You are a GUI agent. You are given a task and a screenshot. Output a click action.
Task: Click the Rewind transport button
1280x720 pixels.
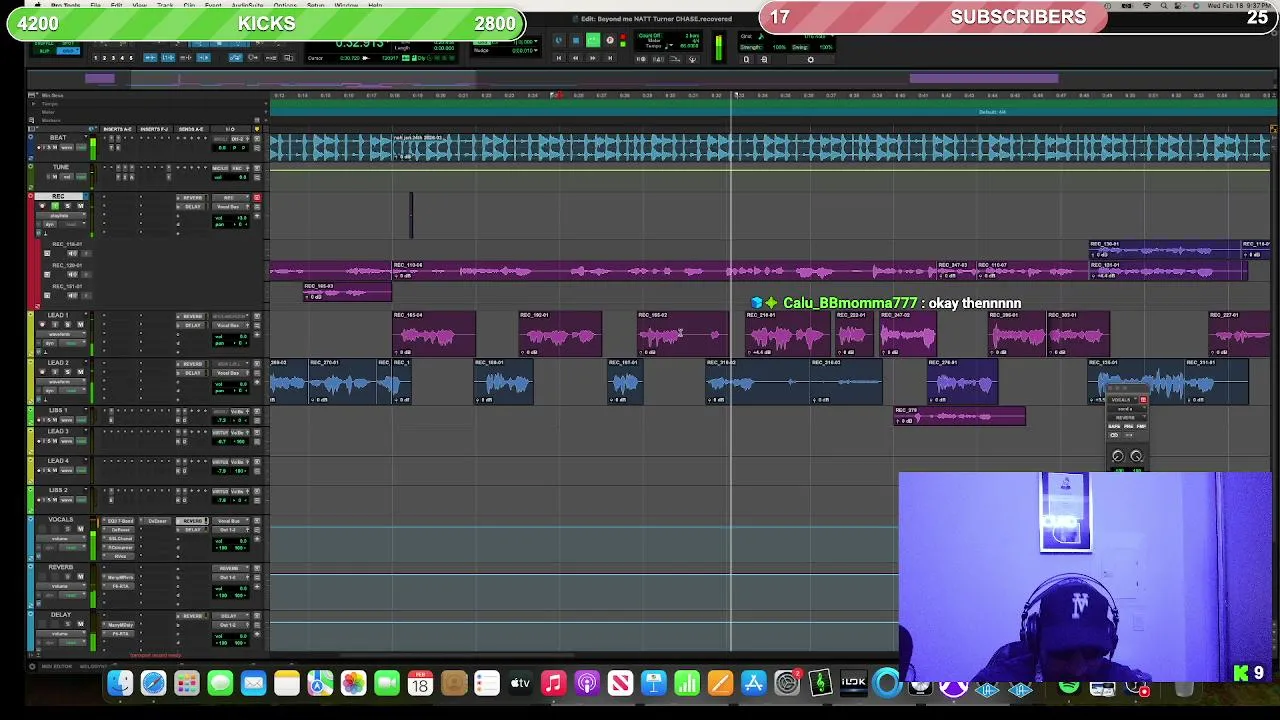click(x=575, y=58)
